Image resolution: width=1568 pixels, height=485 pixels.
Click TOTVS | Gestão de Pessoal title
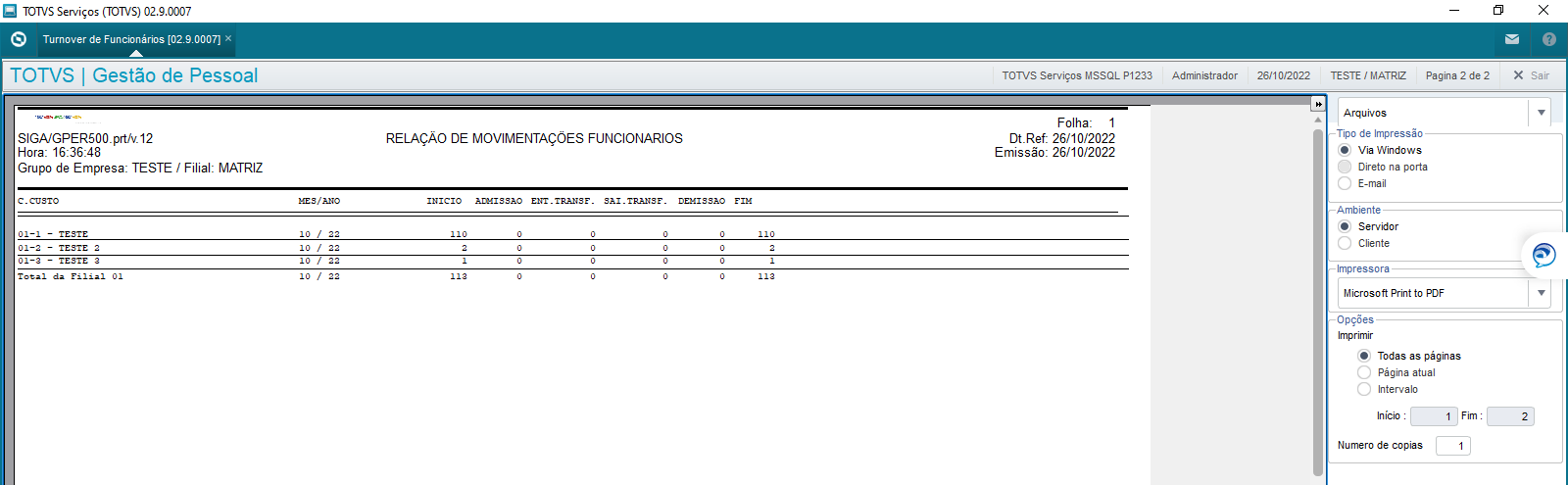pyautogui.click(x=133, y=75)
